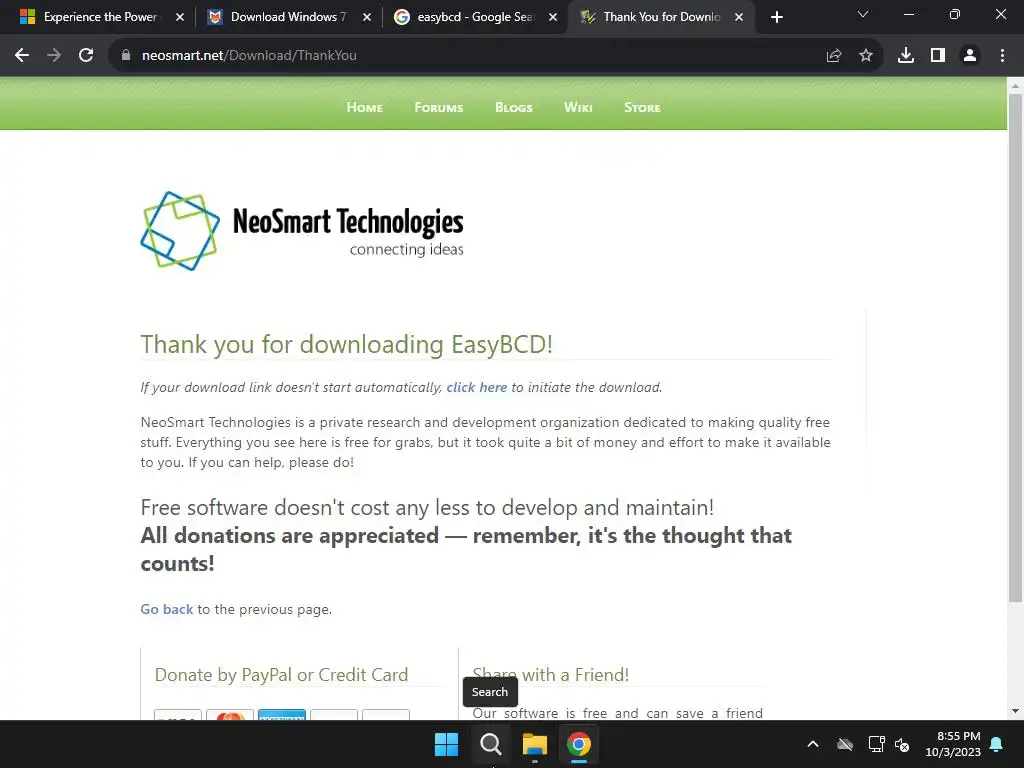Bookmark this page with the star icon
This screenshot has height=768, width=1024.
866,56
